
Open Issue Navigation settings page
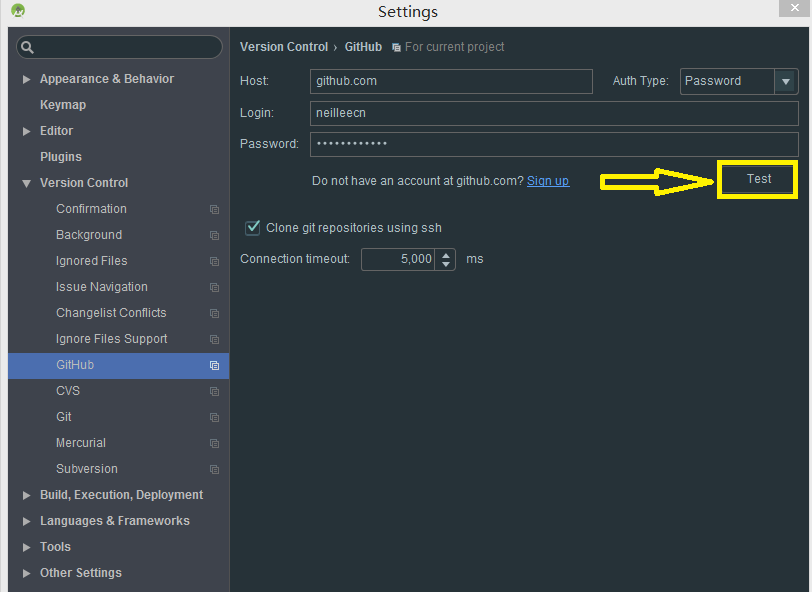pos(102,286)
